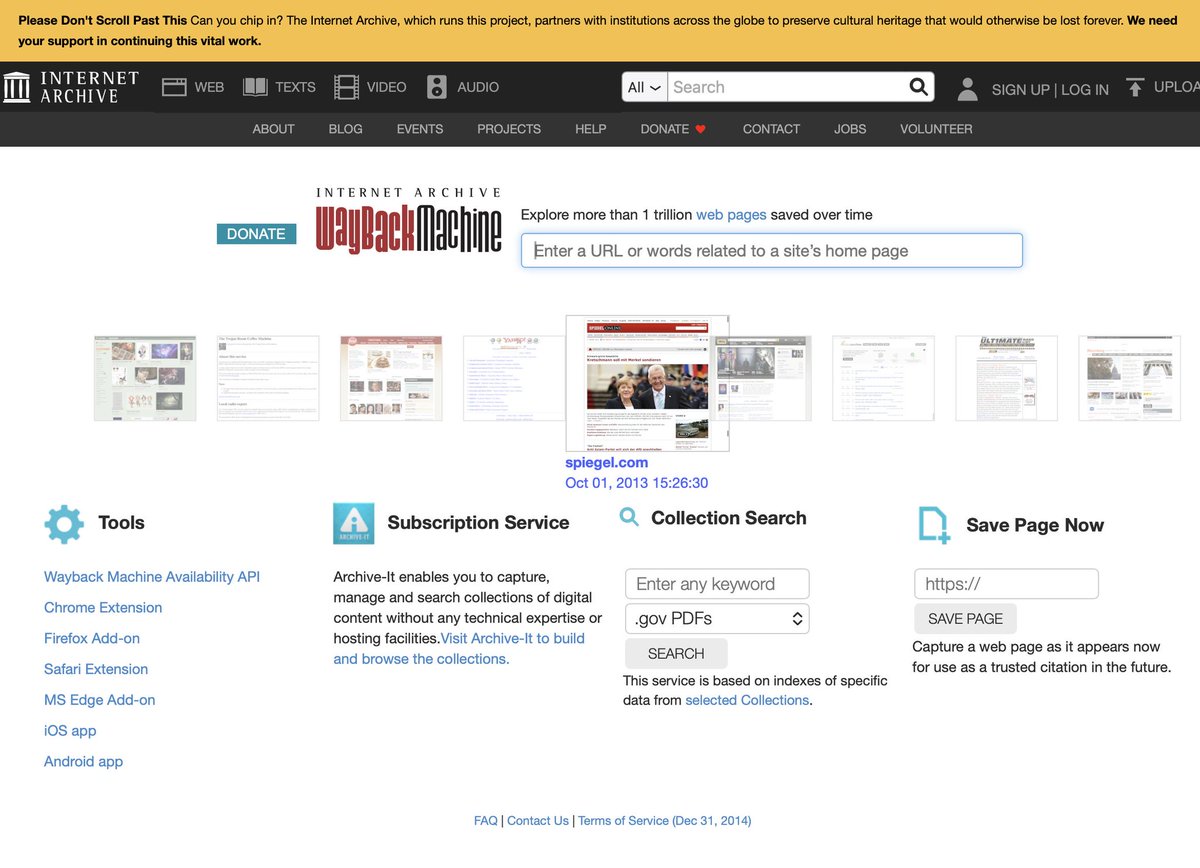The width and height of the screenshot is (1200, 868).
Task: Open the MS Edge Add-on link
Action: pos(100,700)
